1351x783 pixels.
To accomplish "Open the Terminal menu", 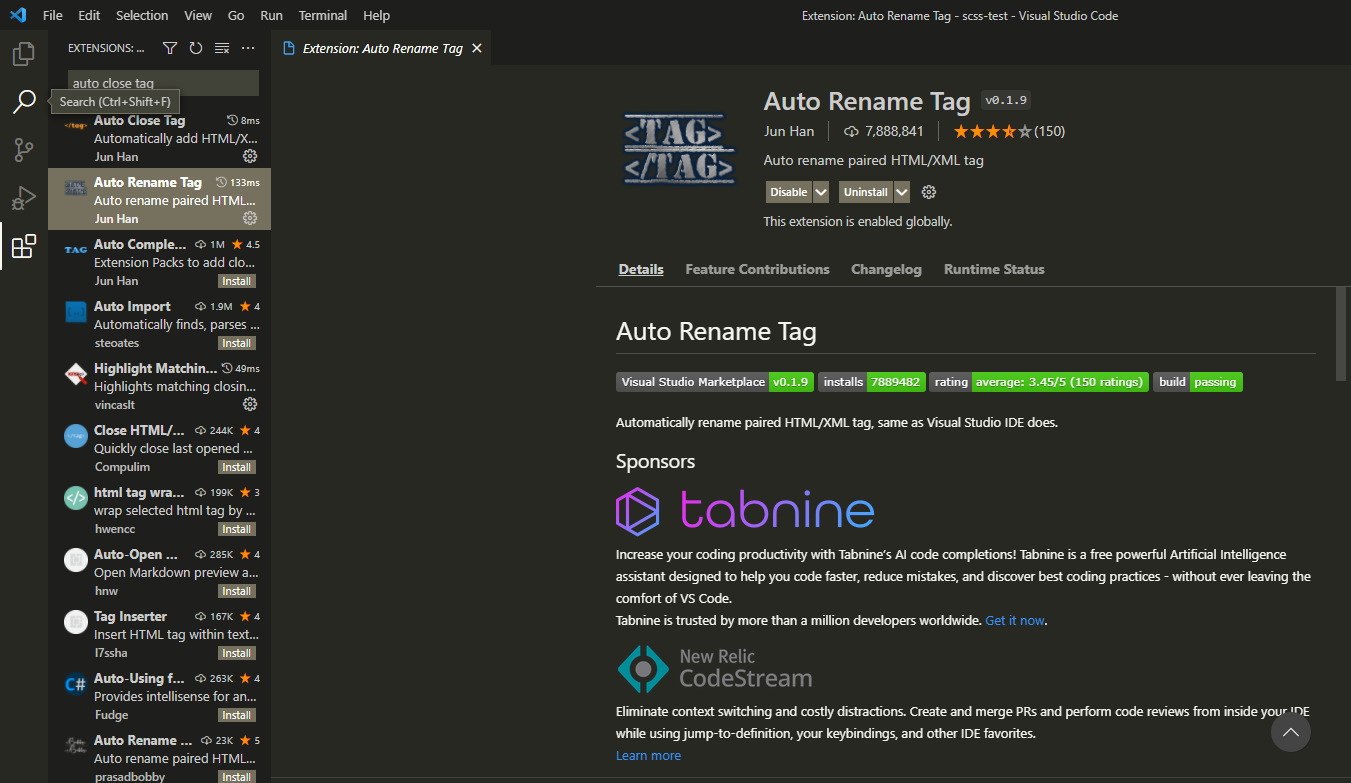I will coord(323,15).
